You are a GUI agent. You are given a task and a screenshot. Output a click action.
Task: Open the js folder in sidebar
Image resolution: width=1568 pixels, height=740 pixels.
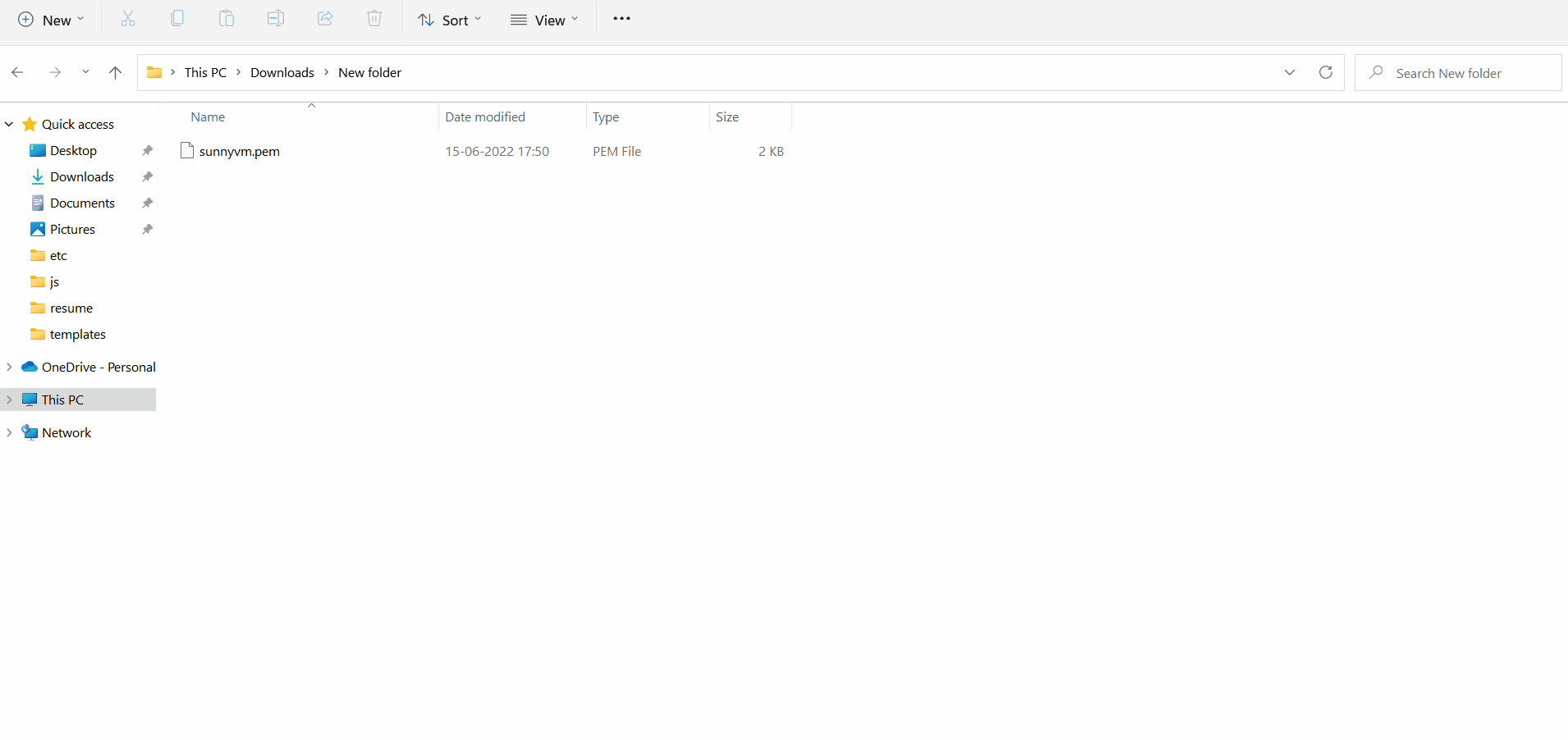click(x=54, y=281)
